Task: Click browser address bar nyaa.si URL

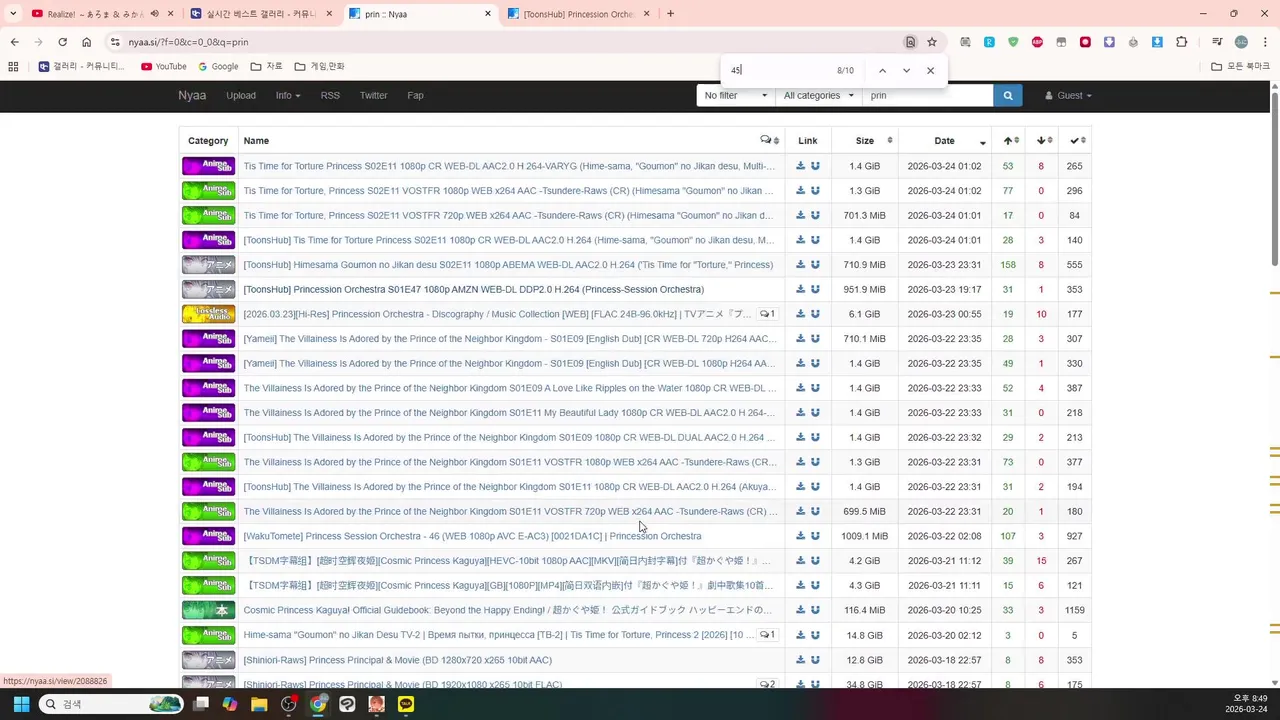Action: 188,42
